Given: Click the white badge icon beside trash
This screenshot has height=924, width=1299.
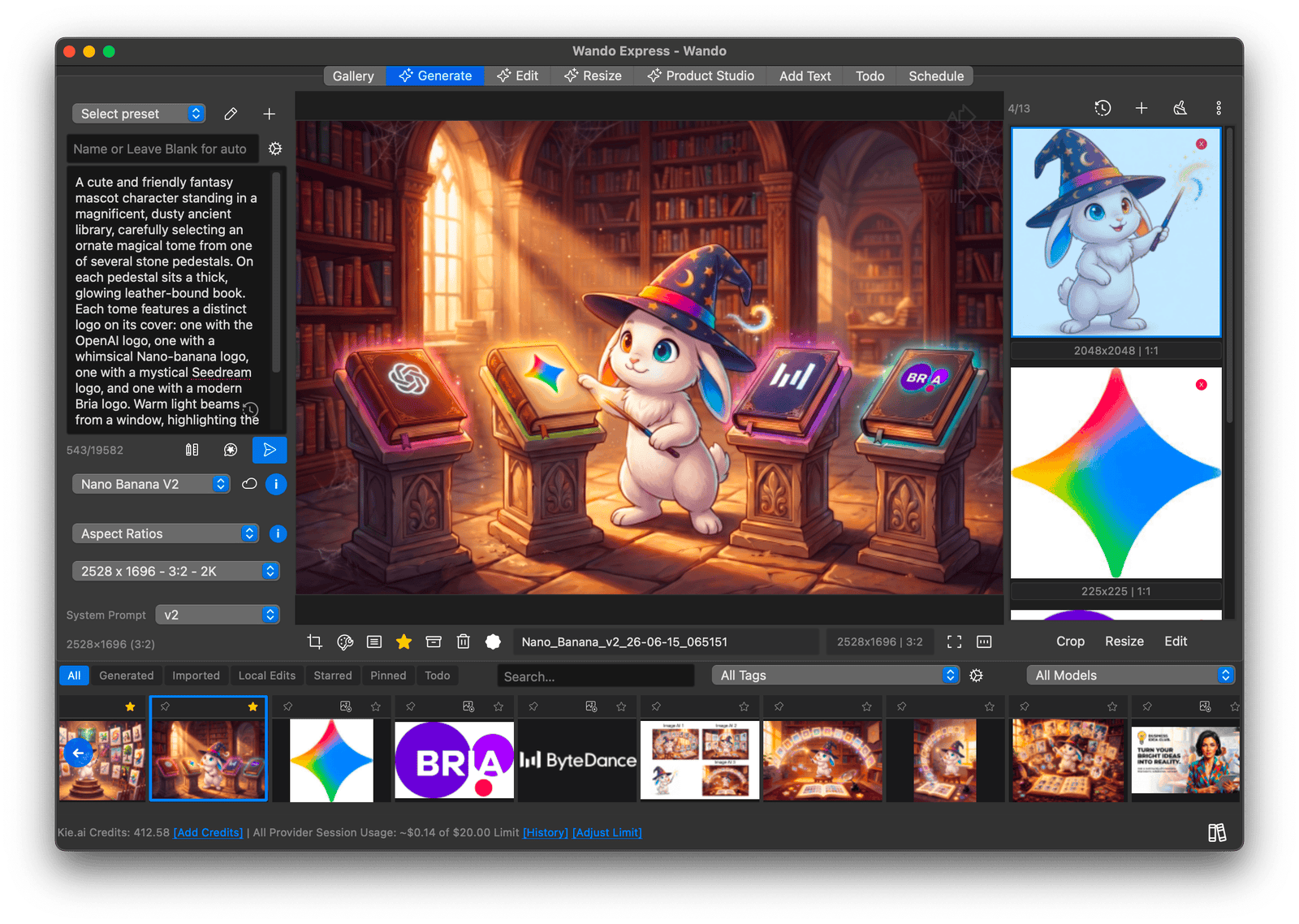Looking at the screenshot, I should pyautogui.click(x=493, y=641).
